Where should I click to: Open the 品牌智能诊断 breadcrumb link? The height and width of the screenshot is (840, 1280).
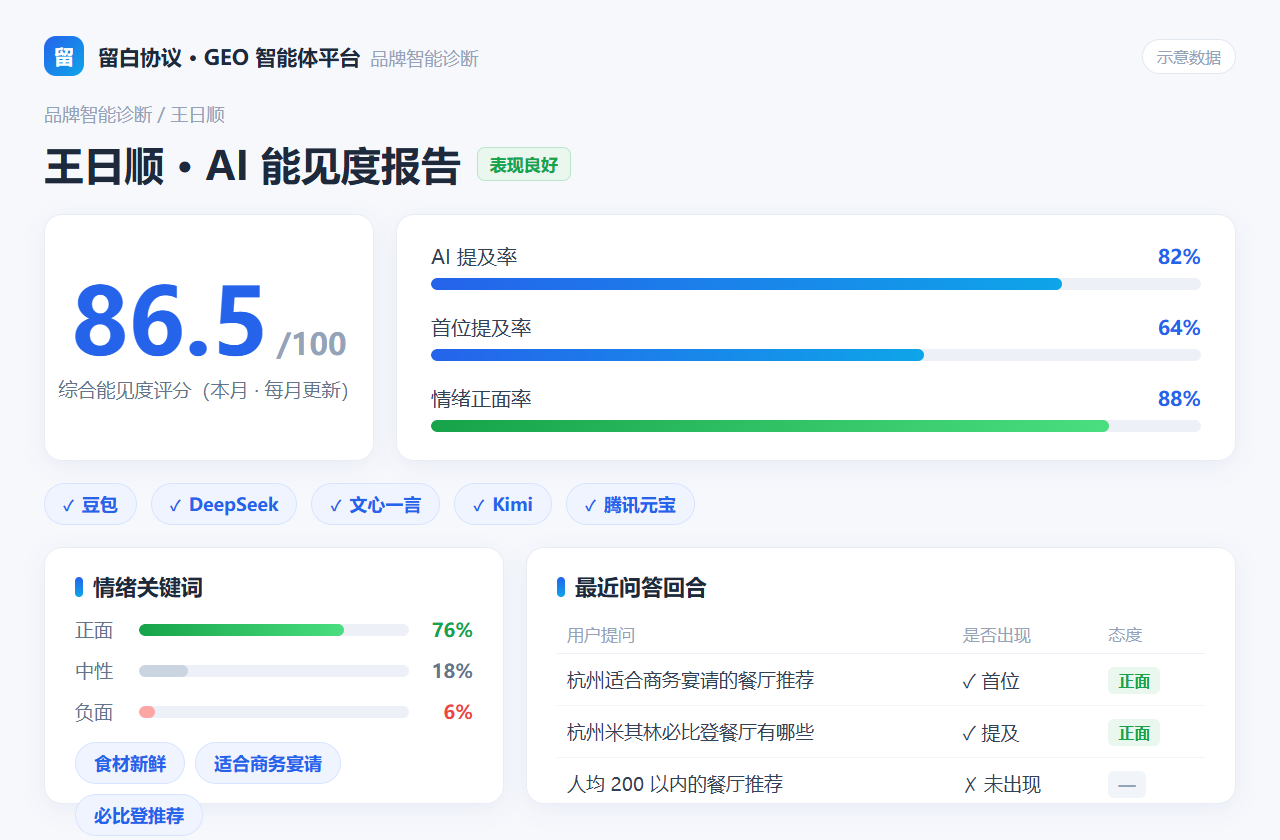click(98, 115)
